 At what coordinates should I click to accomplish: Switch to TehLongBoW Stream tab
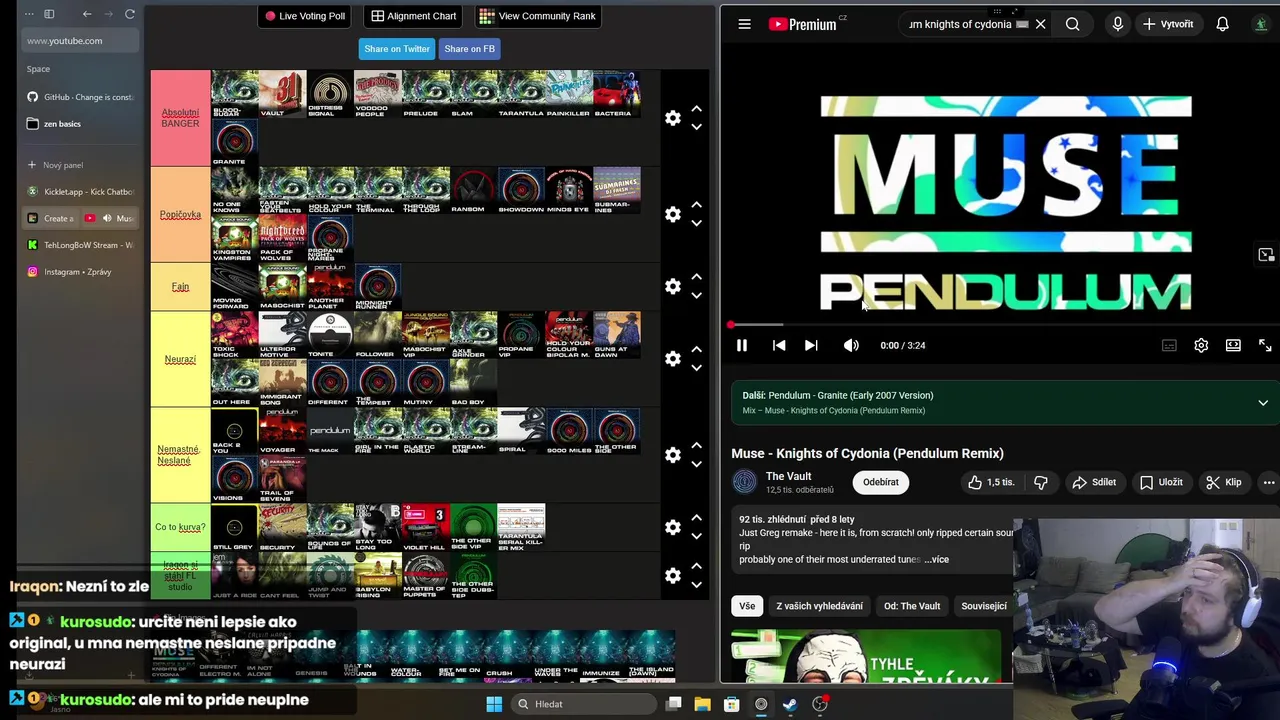(79, 245)
